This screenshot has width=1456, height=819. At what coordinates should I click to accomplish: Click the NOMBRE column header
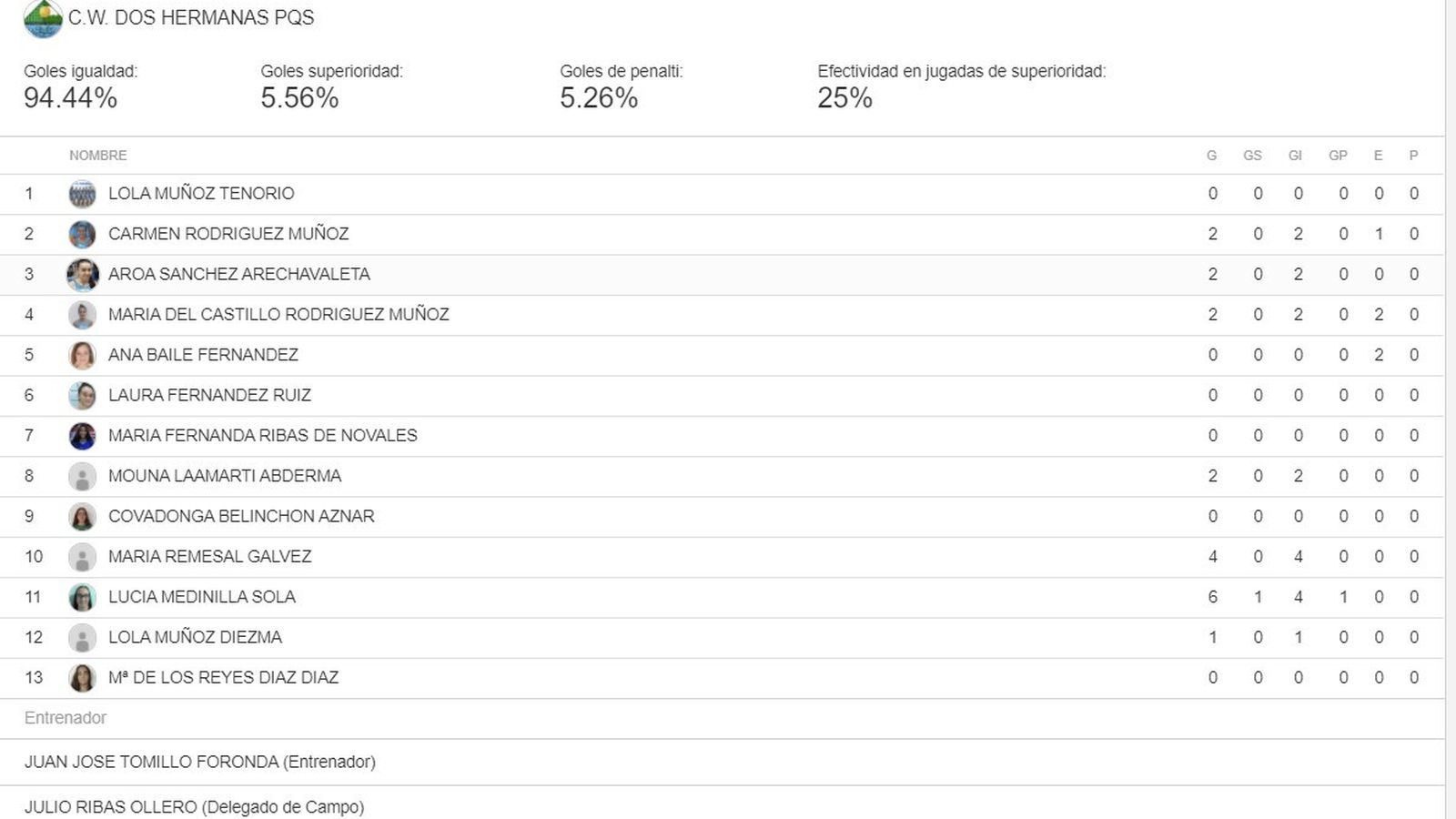point(97,156)
